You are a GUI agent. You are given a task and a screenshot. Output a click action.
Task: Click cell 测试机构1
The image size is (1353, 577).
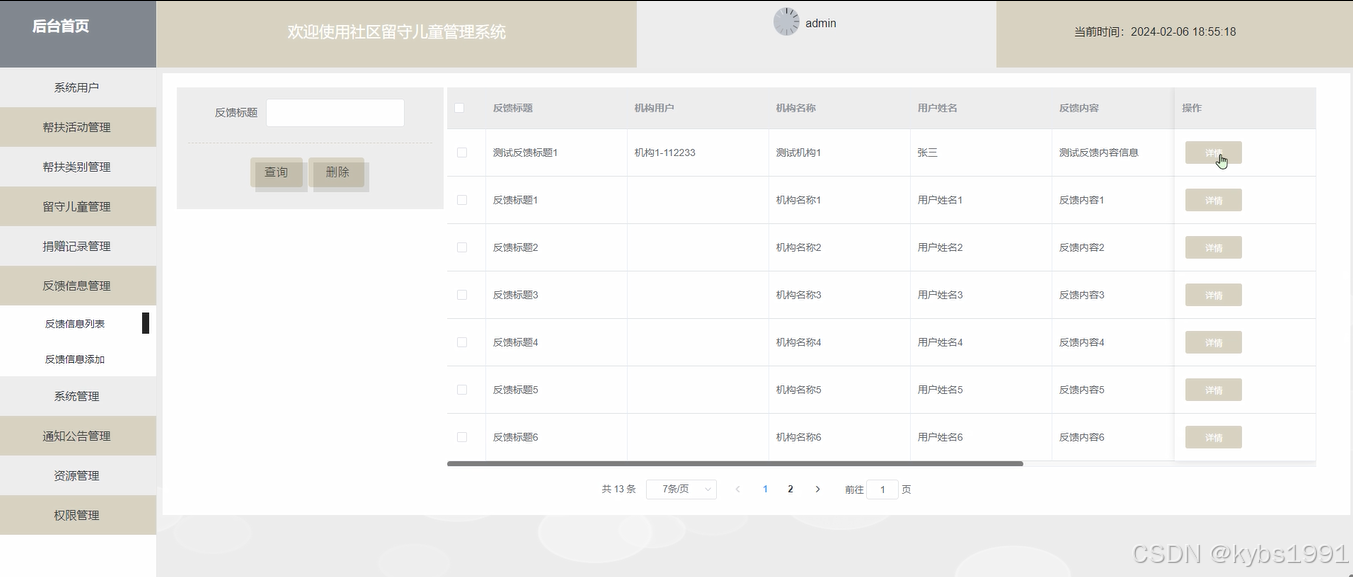tap(799, 153)
